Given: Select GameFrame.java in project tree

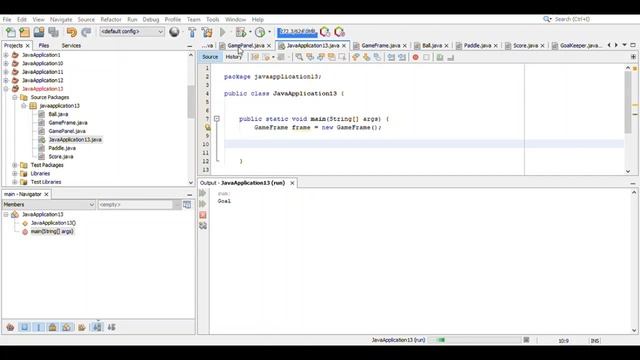Looking at the screenshot, I should [68, 122].
